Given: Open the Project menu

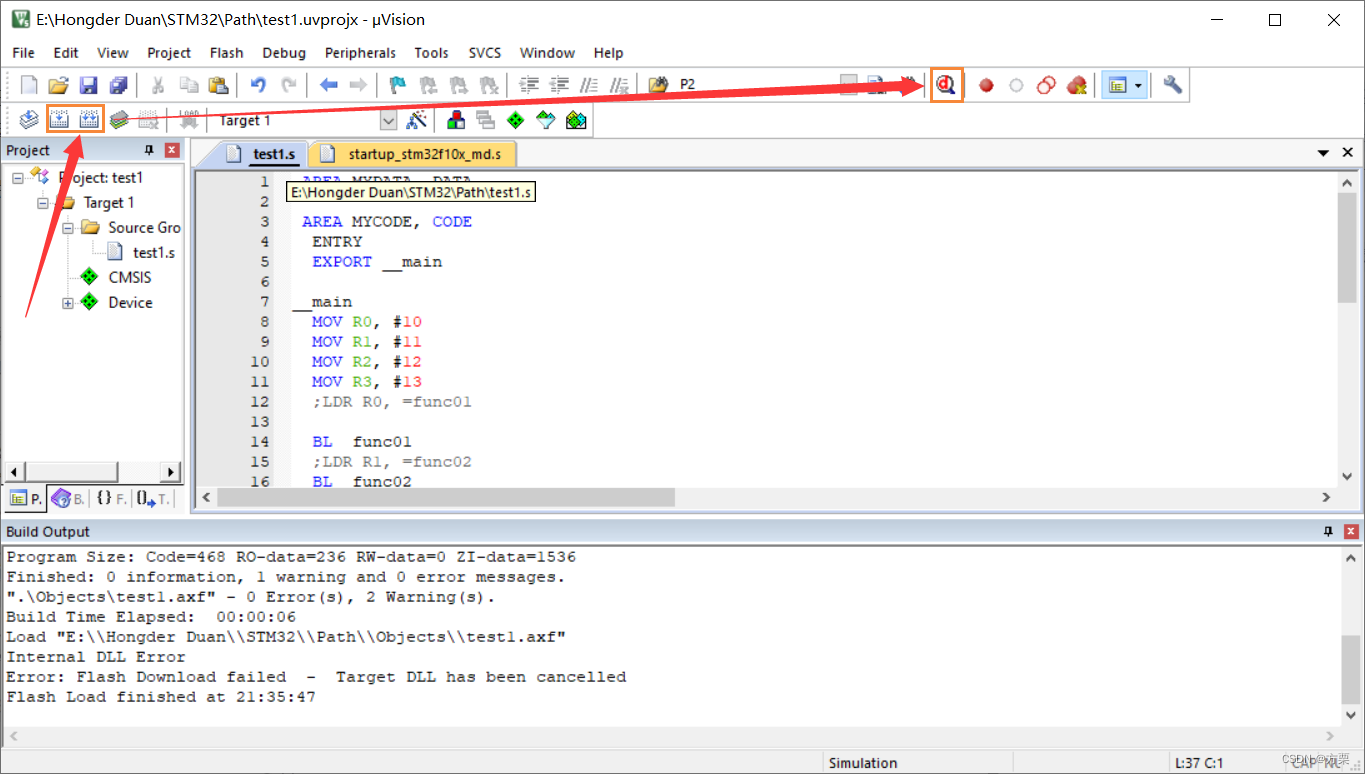Looking at the screenshot, I should point(169,53).
